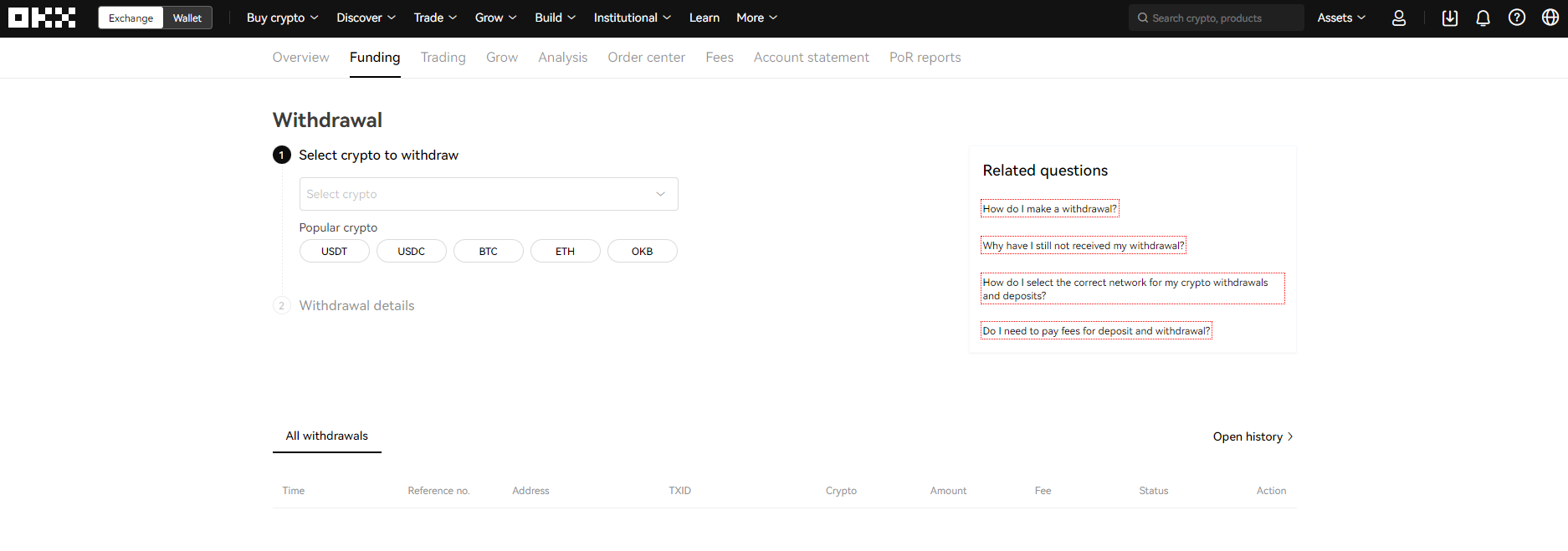Open the Account statement tab
This screenshot has width=1568, height=551.
[x=812, y=58]
